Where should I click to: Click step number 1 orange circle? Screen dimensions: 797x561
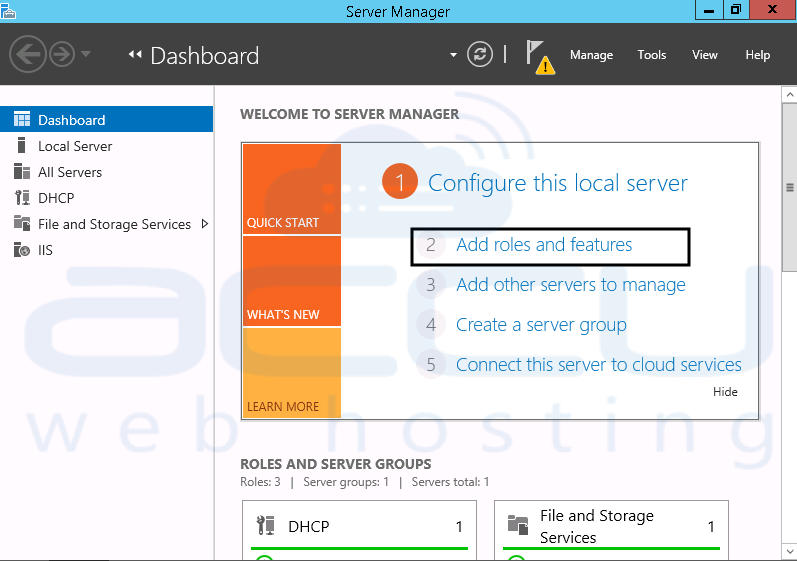[400, 181]
